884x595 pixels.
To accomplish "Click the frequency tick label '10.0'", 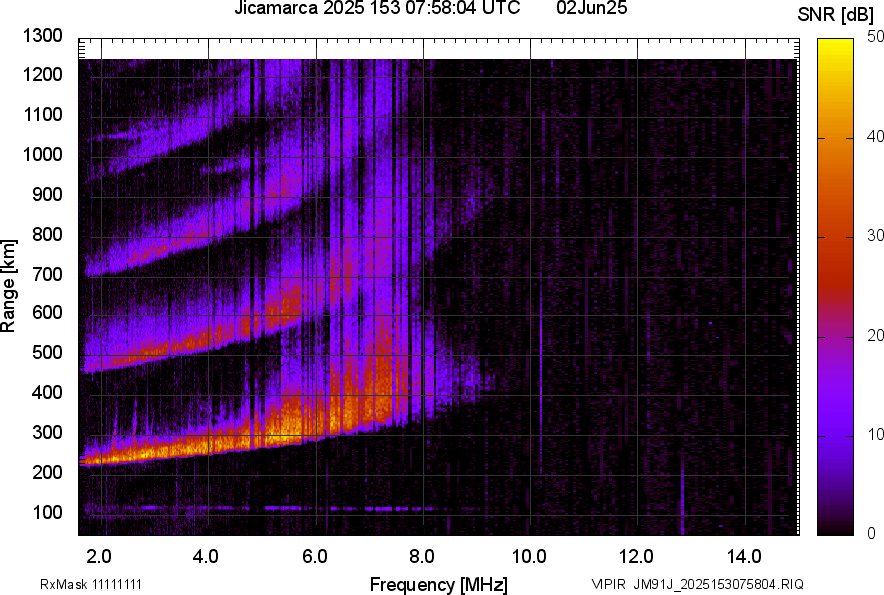I will 529,557.
